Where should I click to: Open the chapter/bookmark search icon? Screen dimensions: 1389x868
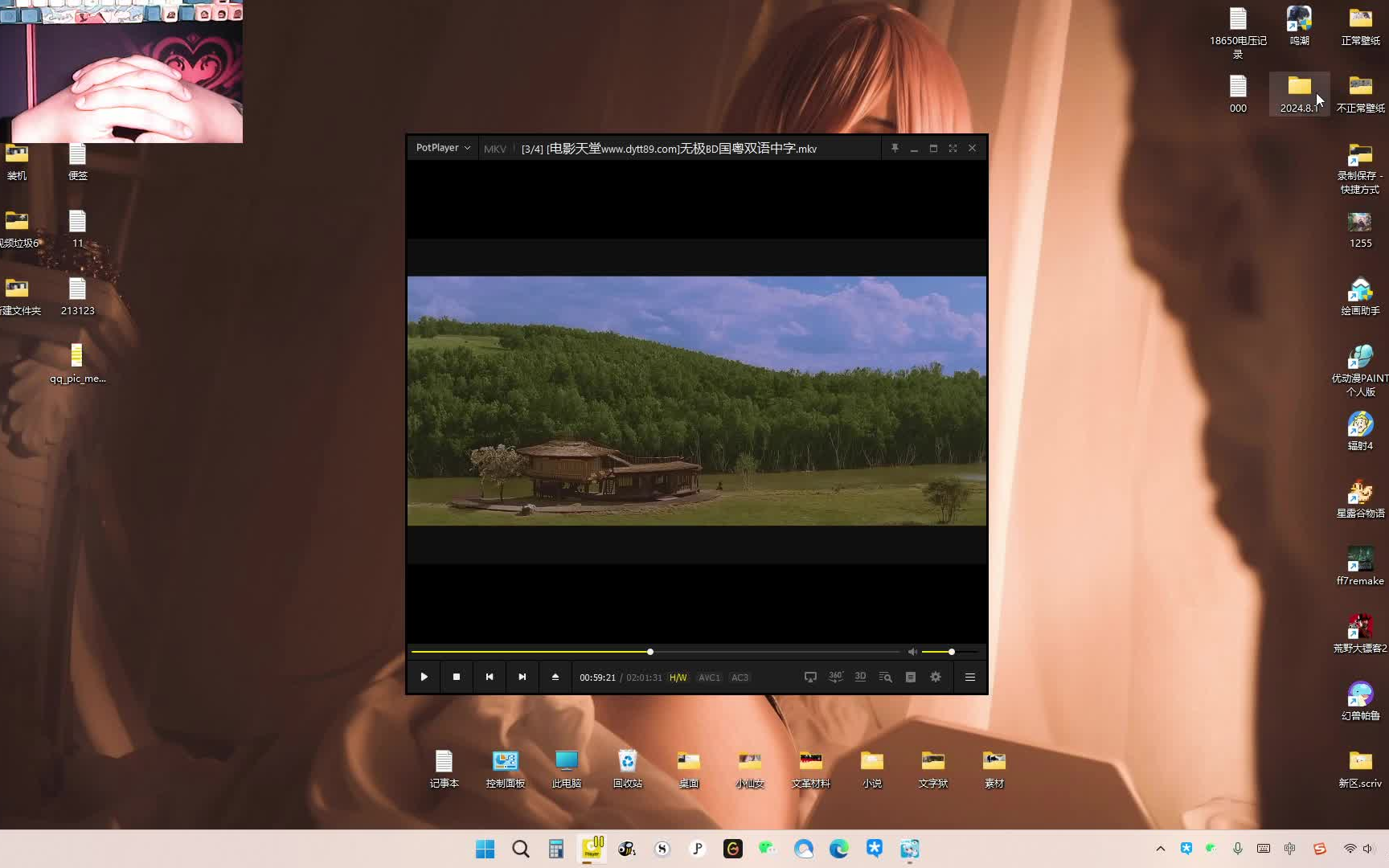tap(885, 677)
